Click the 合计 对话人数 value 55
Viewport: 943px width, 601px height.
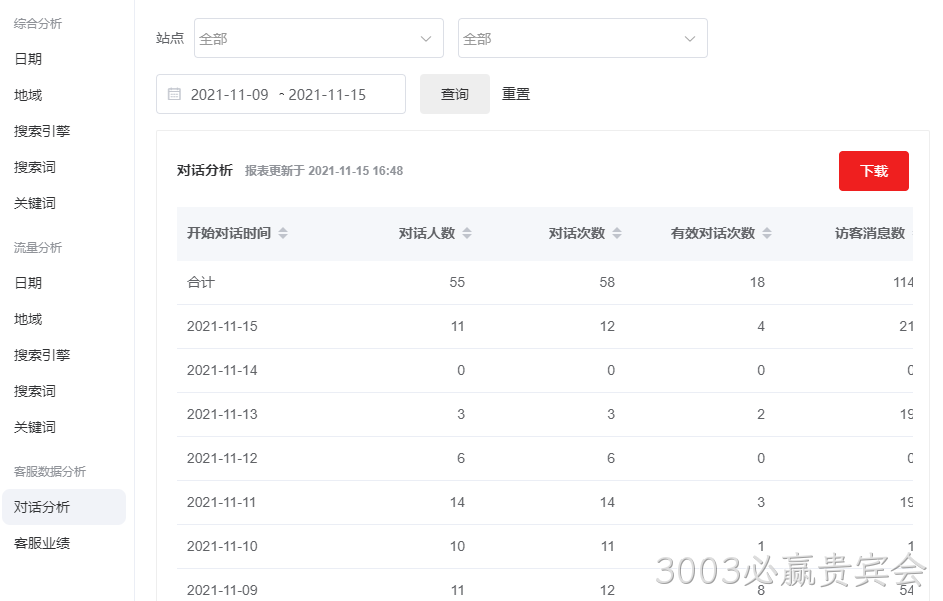click(457, 282)
